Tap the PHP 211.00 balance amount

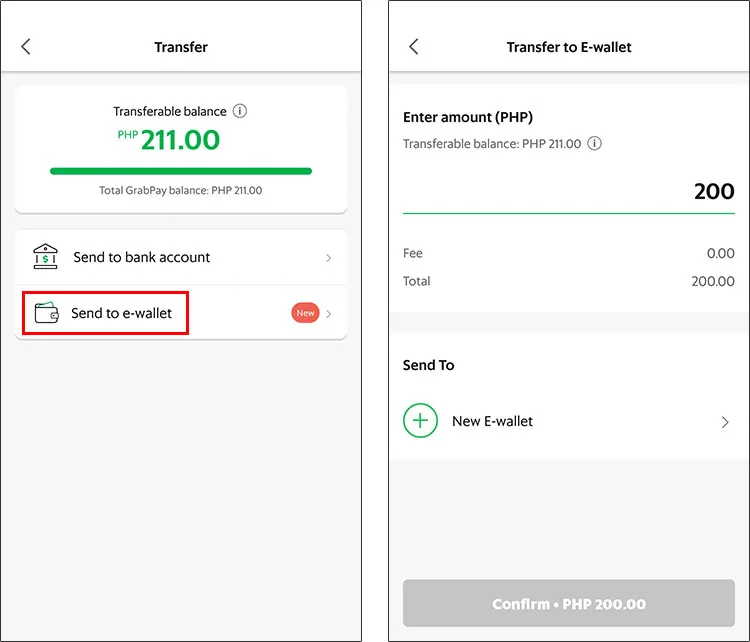tap(168, 140)
